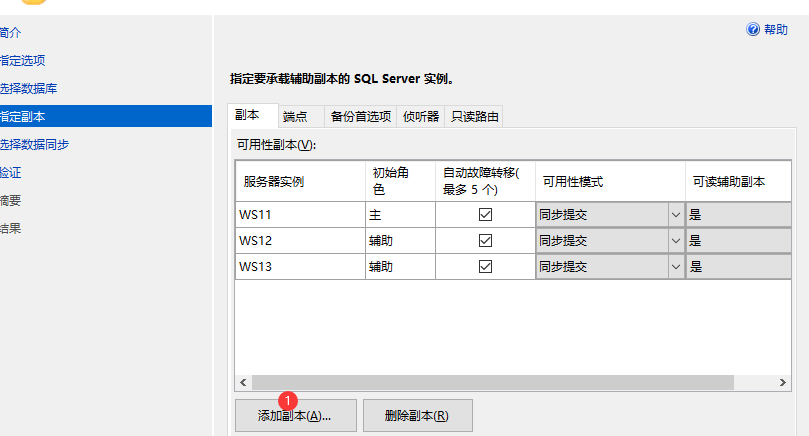Select 摘要 step in sidebar
The height and width of the screenshot is (436, 809).
tap(10, 200)
